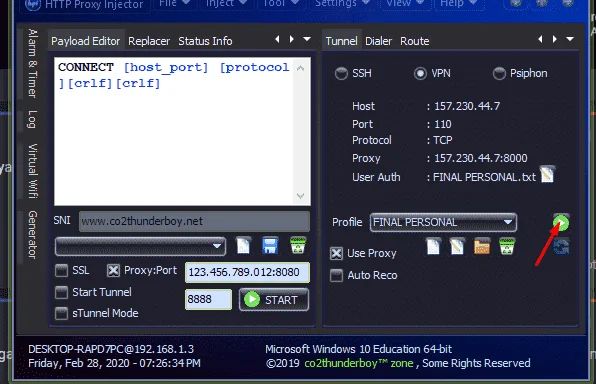
Task: Click the START button
Action: pos(274,300)
